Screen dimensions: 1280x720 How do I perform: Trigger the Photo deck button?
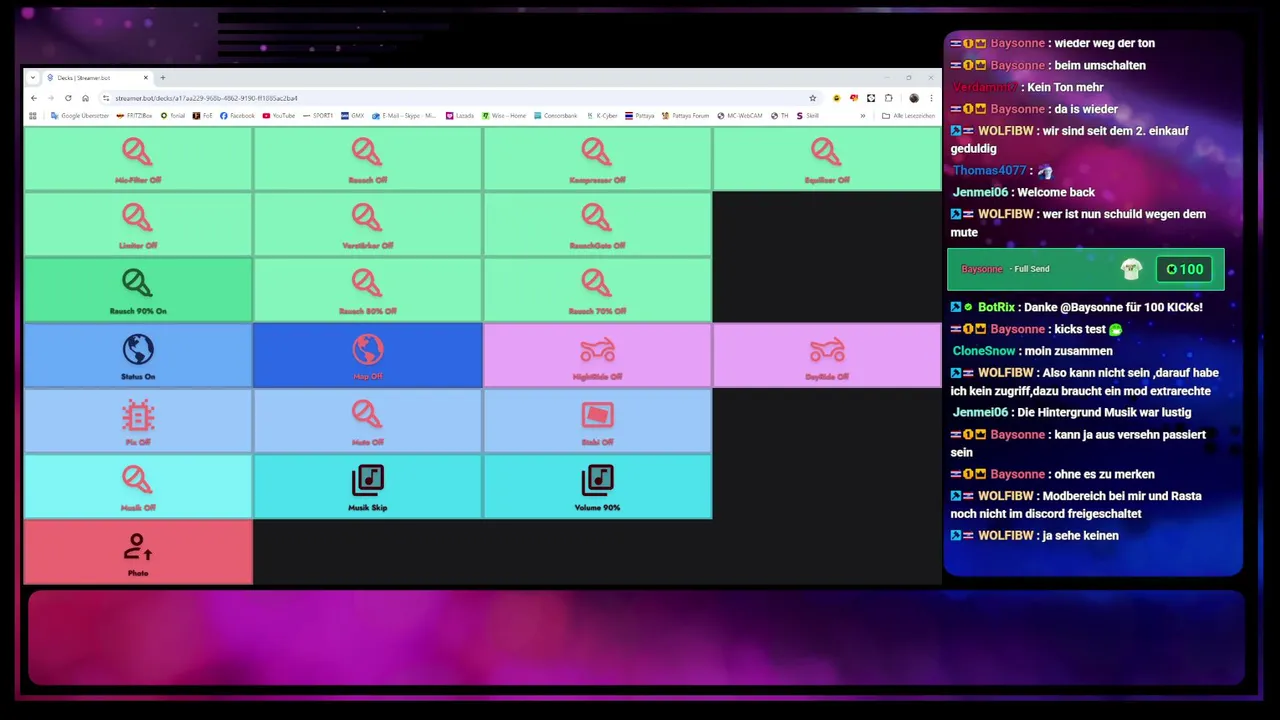coord(138,552)
